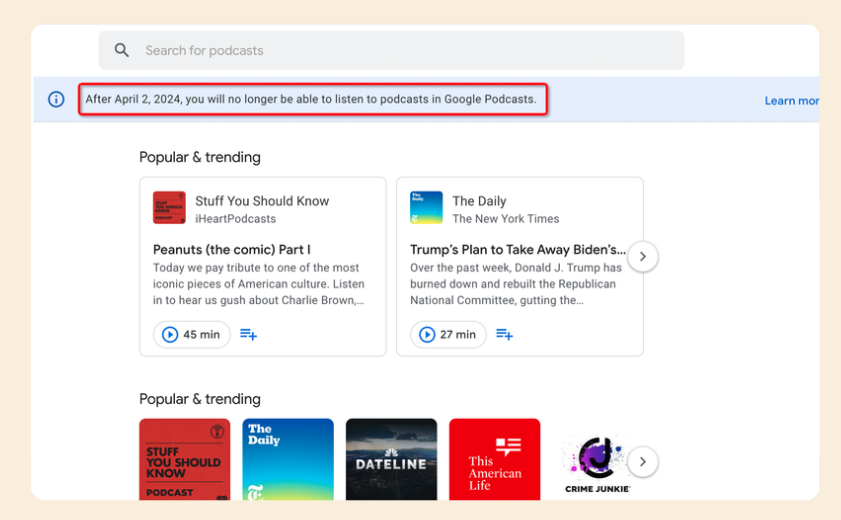This screenshot has height=520, width=841.
Task: Play the 27 min episode
Action: coord(448,335)
